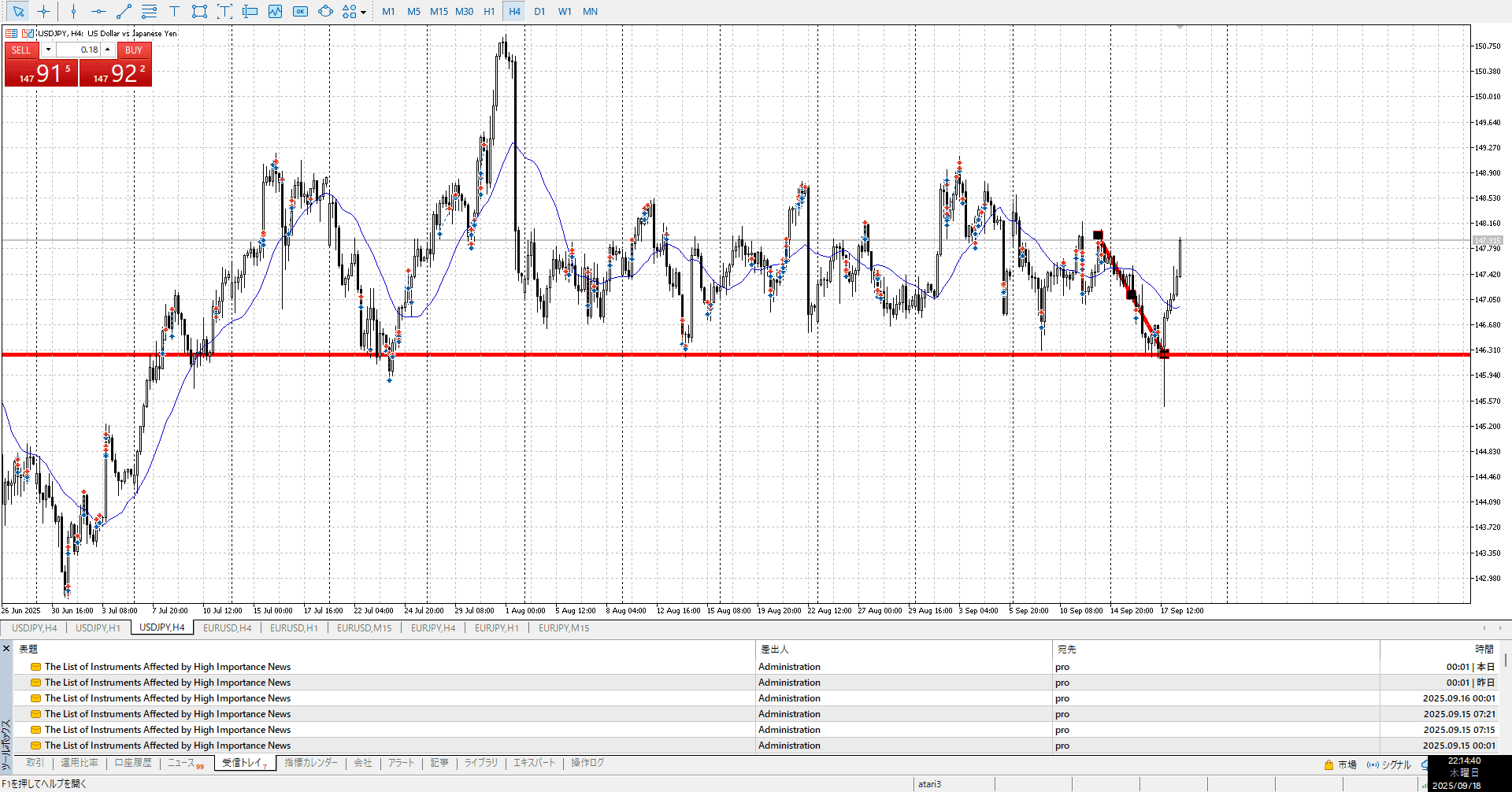
Task: Switch chart timeframe to M15
Action: click(439, 12)
